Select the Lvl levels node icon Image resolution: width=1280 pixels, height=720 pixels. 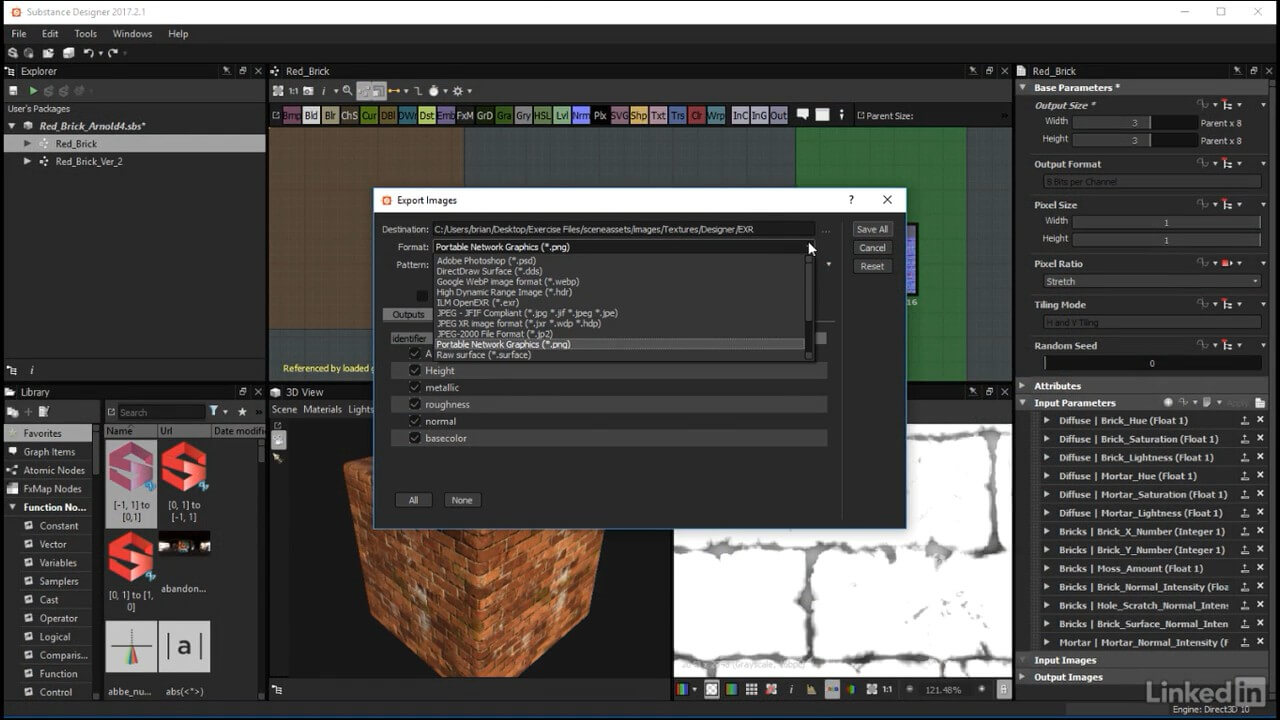coord(562,116)
